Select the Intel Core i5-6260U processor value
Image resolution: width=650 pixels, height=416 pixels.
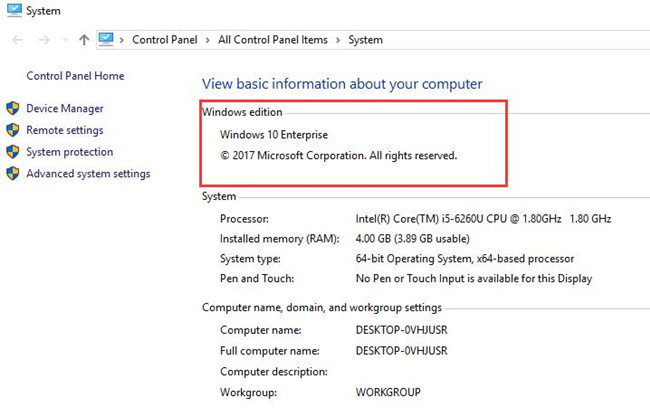(x=483, y=219)
